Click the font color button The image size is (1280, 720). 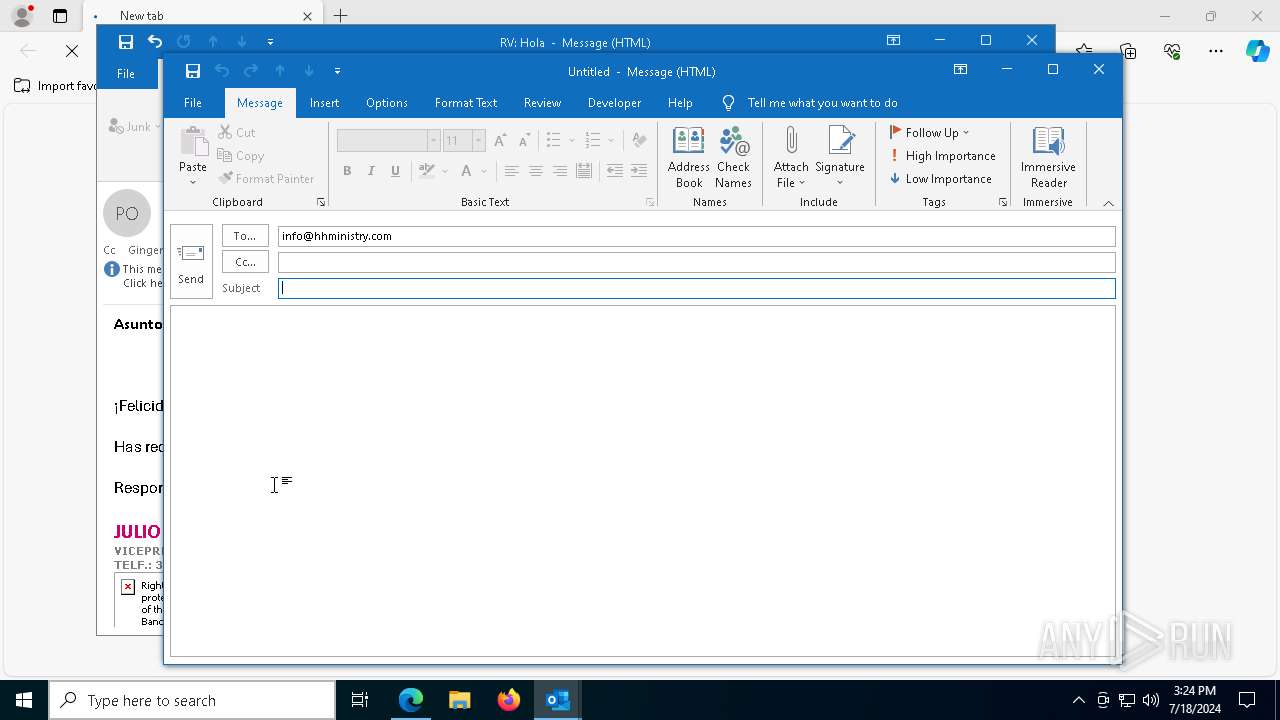(x=466, y=171)
